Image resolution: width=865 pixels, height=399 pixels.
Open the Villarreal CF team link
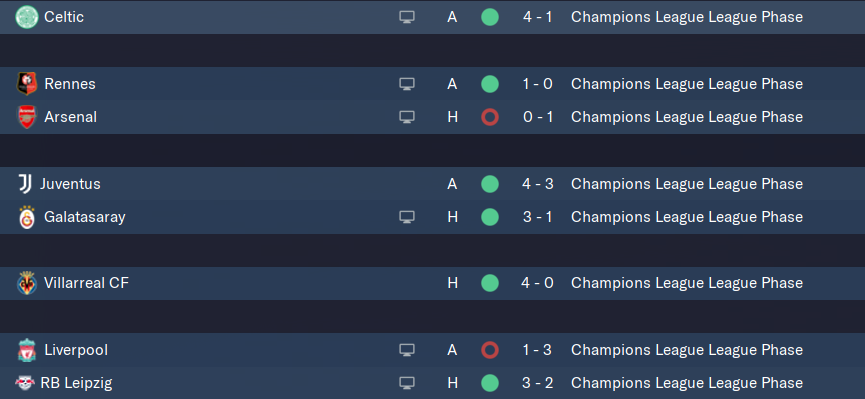point(87,283)
